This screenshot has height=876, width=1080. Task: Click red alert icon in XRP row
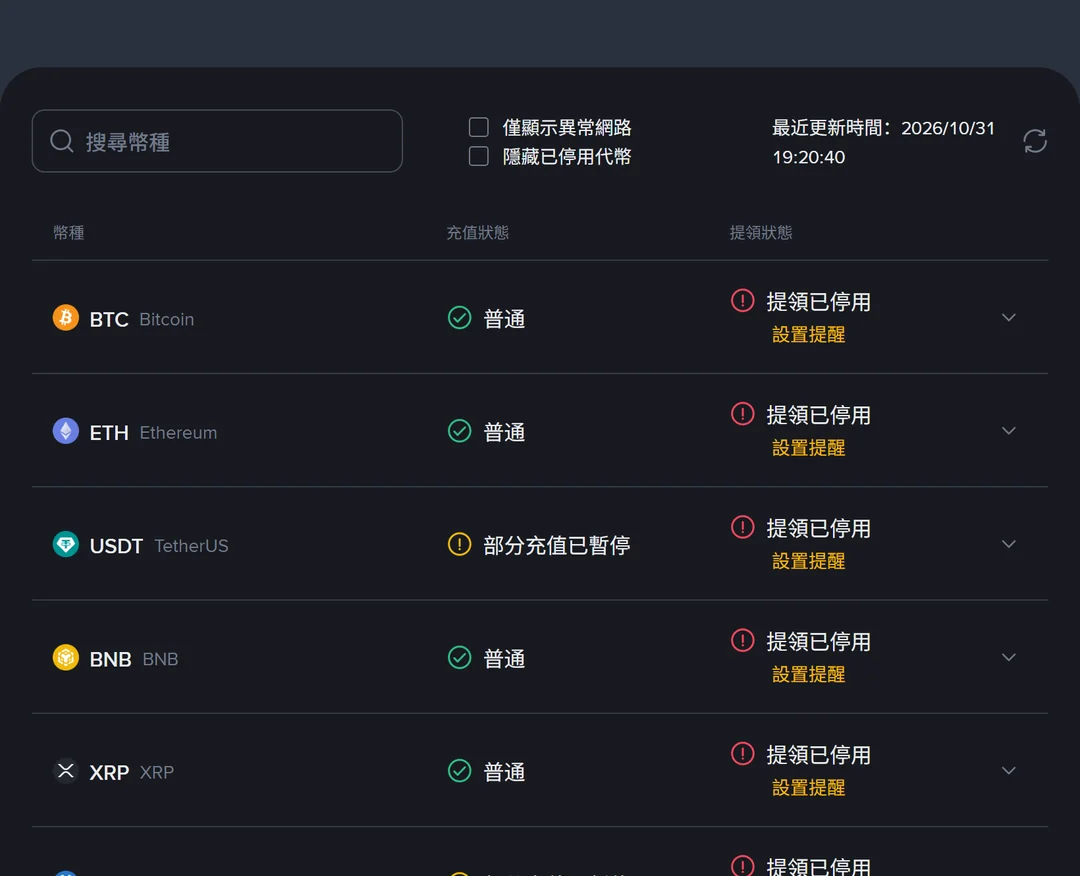click(x=742, y=753)
